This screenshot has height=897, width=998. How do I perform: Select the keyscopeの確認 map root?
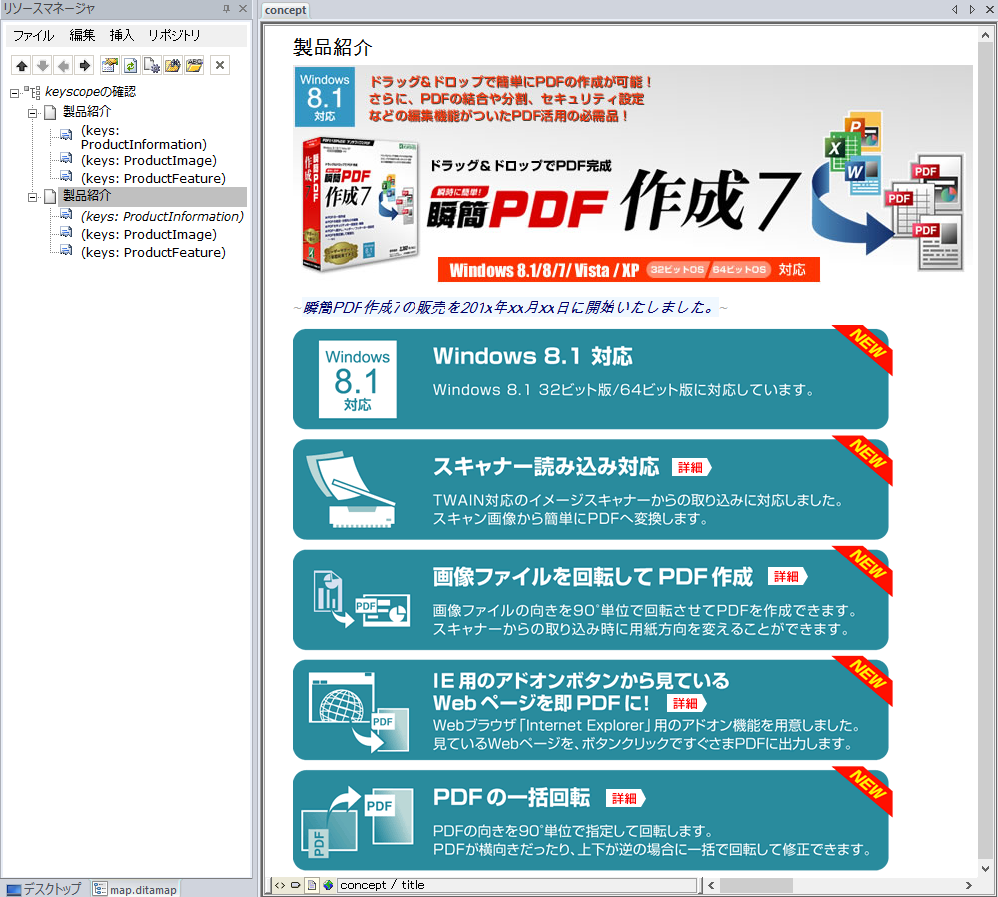click(x=90, y=92)
